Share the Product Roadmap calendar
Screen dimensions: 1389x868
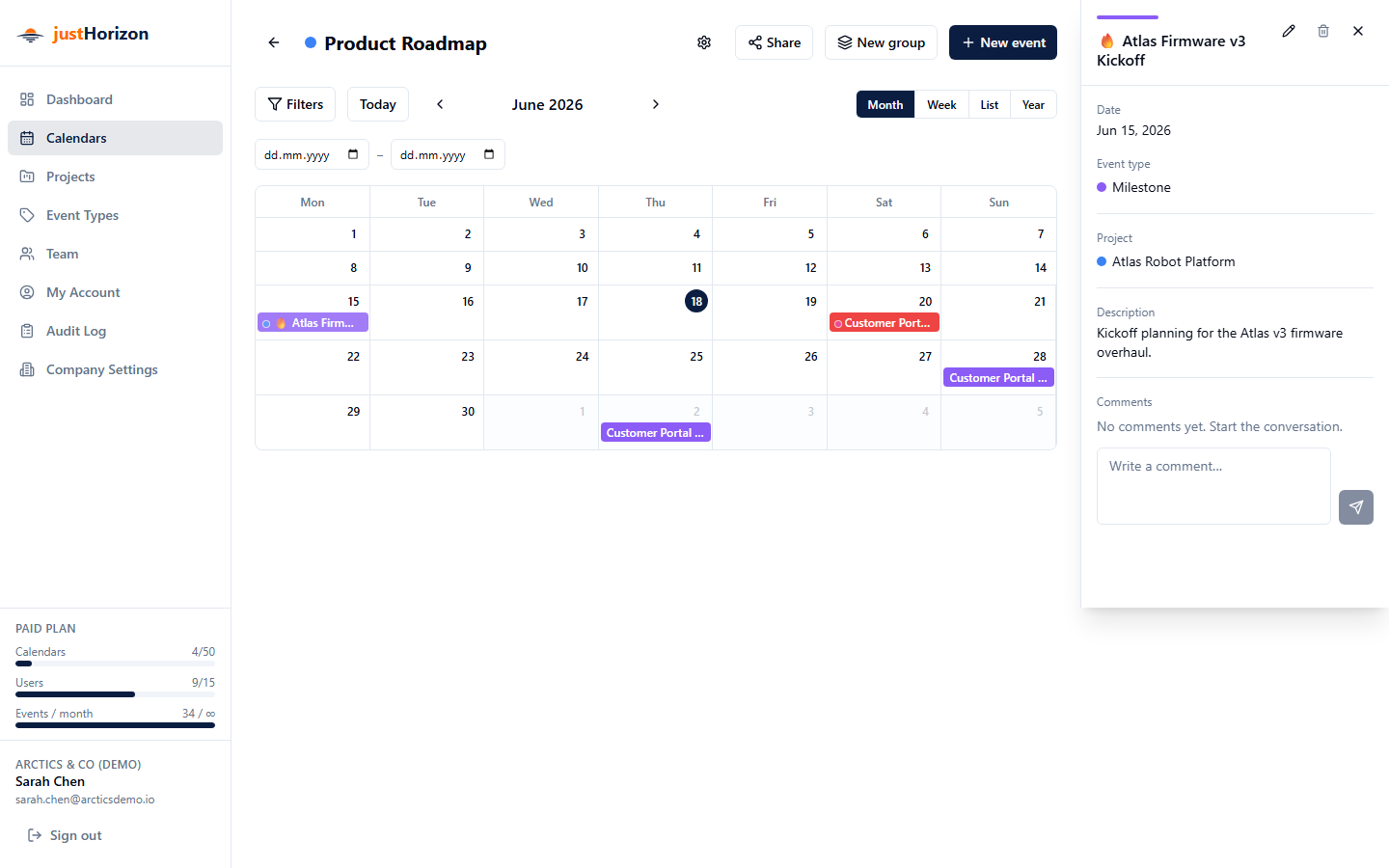[x=774, y=42]
